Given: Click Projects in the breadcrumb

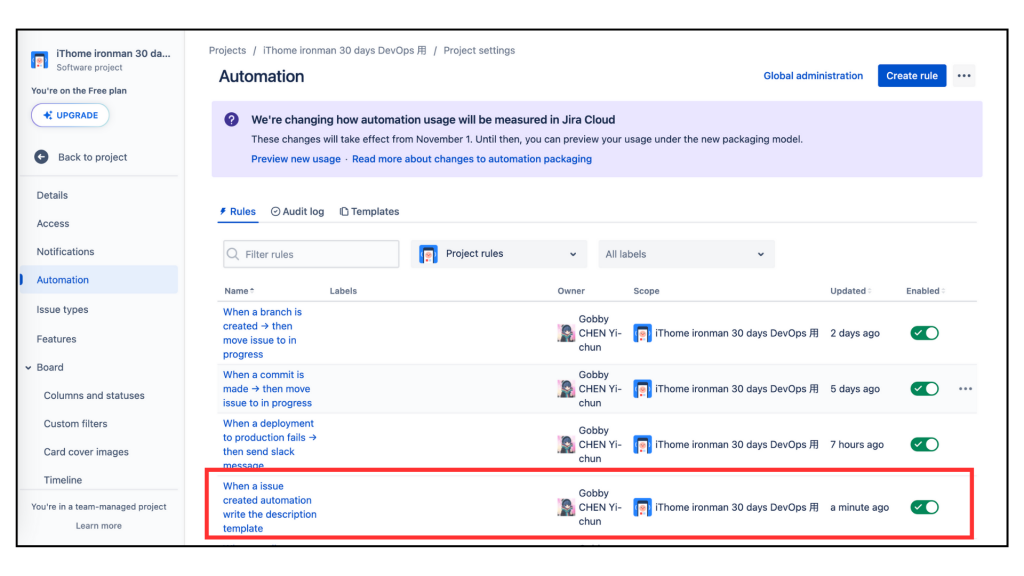Looking at the screenshot, I should [227, 50].
